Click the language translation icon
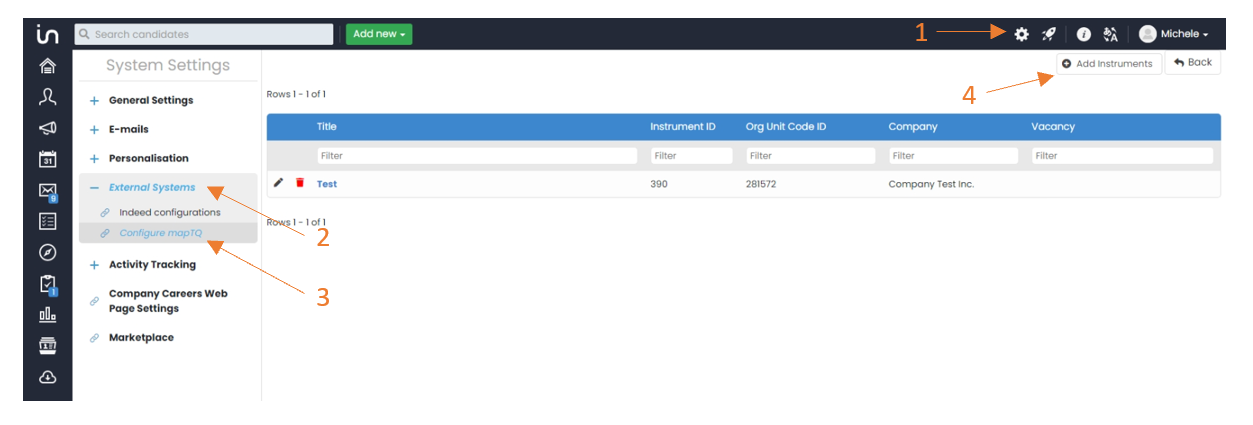The height and width of the screenshot is (425, 1253). [x=1110, y=34]
